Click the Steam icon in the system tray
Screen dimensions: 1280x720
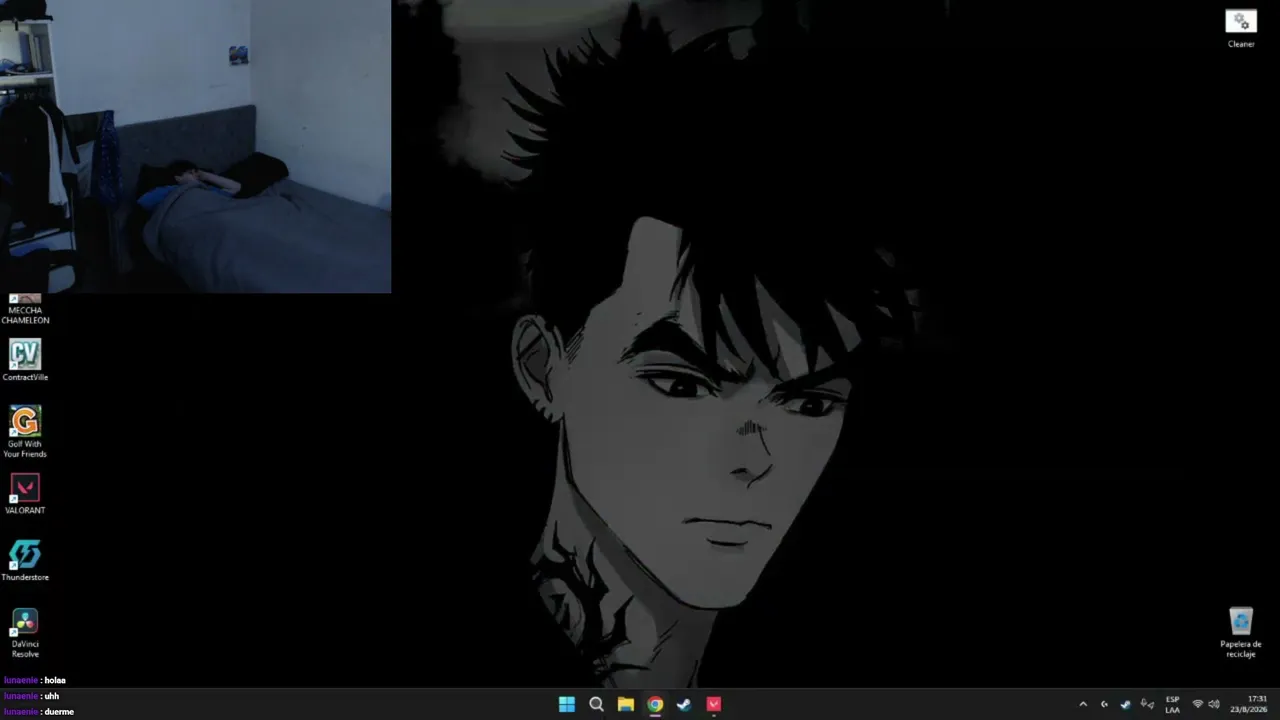point(1126,704)
